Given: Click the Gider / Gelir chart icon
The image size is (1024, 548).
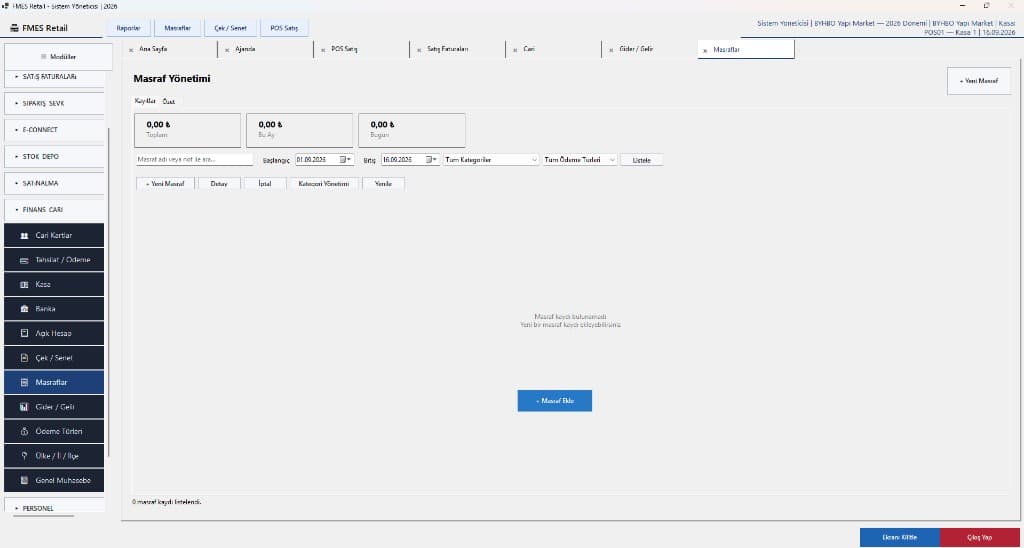Looking at the screenshot, I should (24, 407).
